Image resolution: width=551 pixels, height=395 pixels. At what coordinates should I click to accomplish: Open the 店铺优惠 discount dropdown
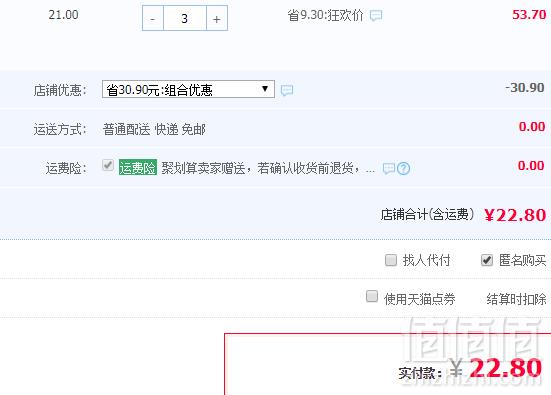(188, 89)
